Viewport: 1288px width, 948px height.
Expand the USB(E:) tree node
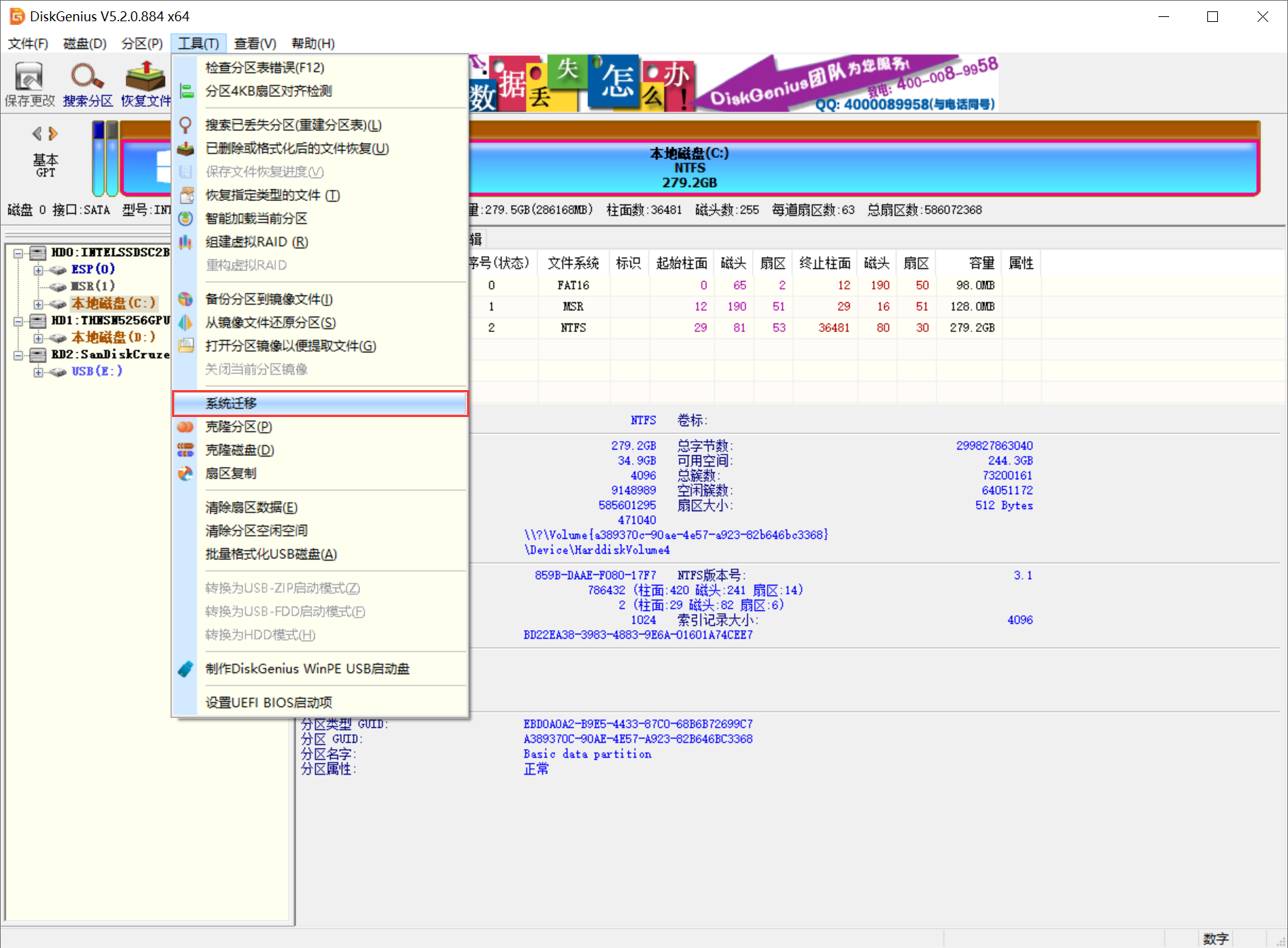click(38, 372)
